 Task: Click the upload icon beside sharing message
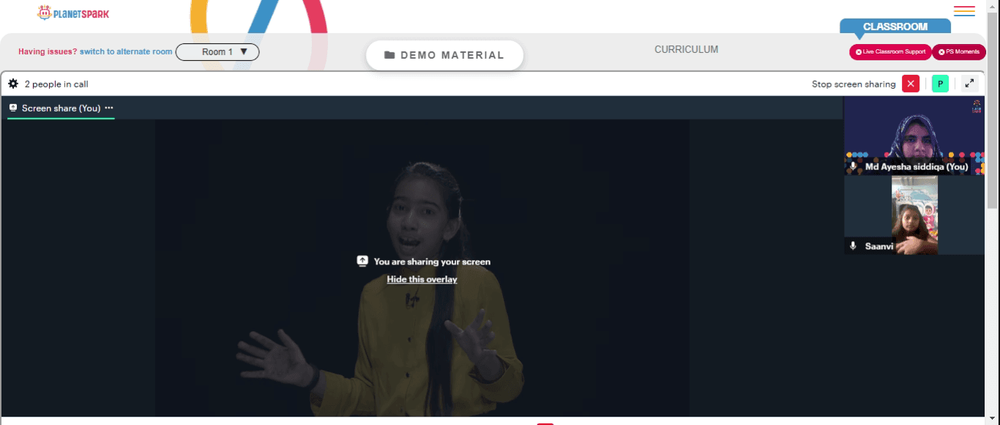[x=362, y=261]
